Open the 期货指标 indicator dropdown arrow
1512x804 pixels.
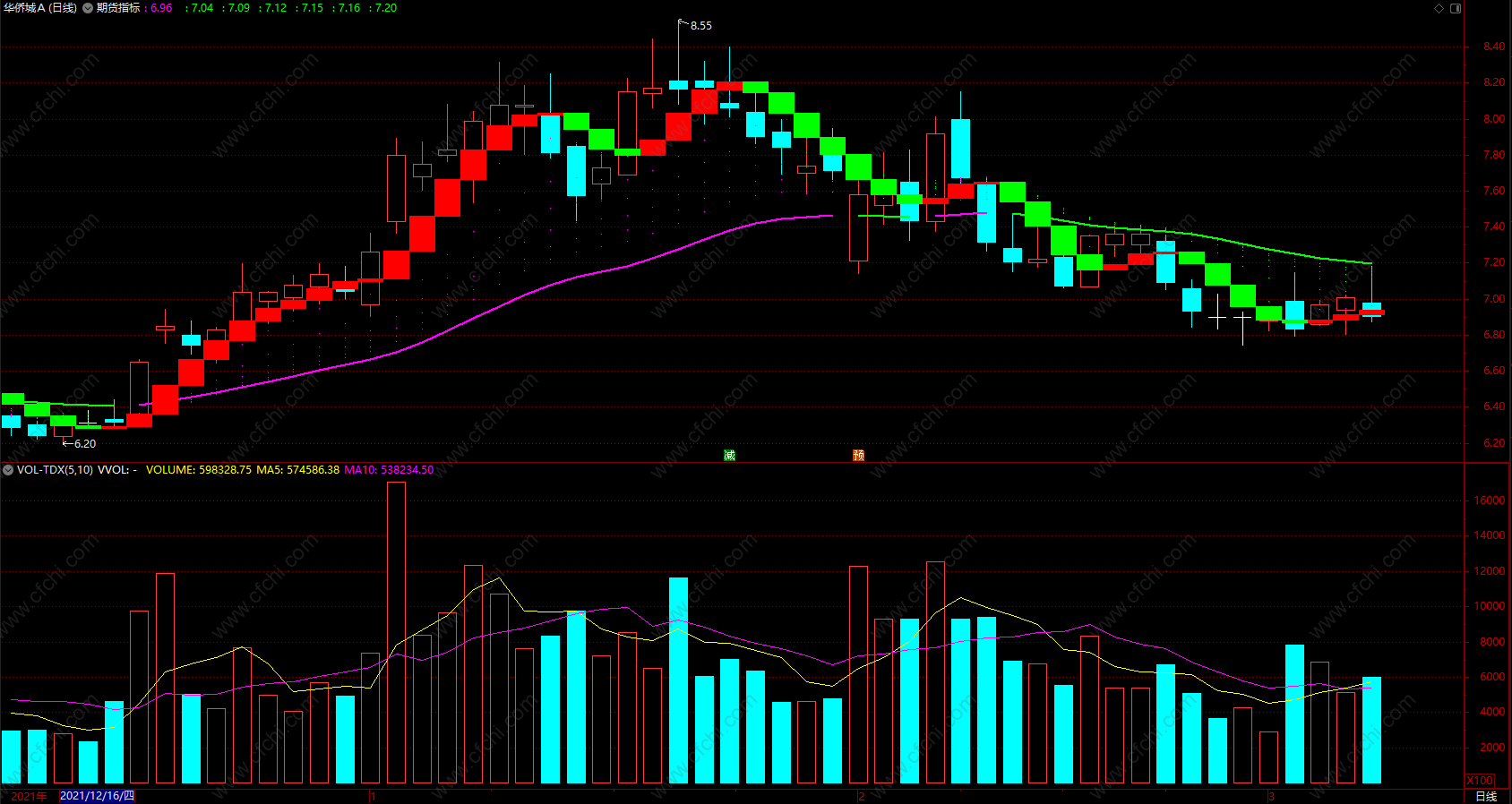88,8
